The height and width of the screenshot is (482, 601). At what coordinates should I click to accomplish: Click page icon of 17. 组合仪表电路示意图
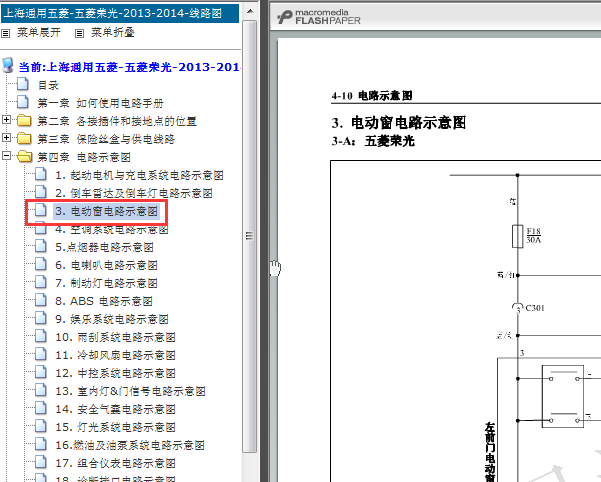point(41,462)
